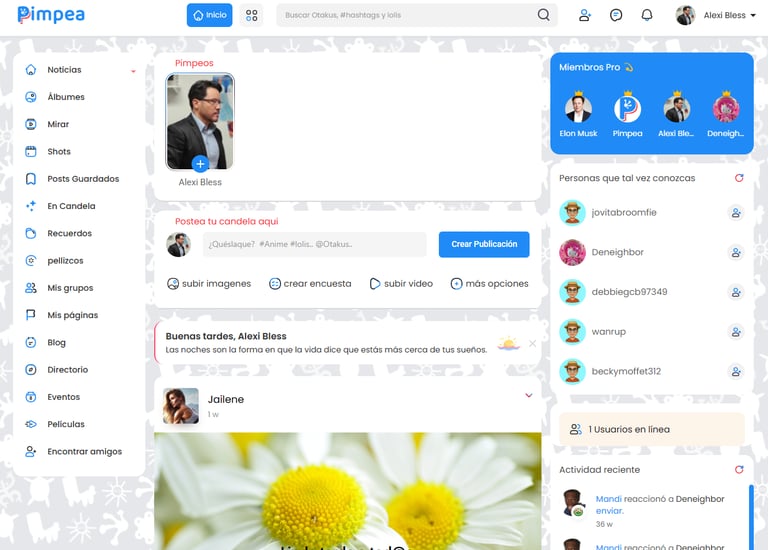The height and width of the screenshot is (550, 768).
Task: Follow wanrup with add icon
Action: tap(736, 332)
